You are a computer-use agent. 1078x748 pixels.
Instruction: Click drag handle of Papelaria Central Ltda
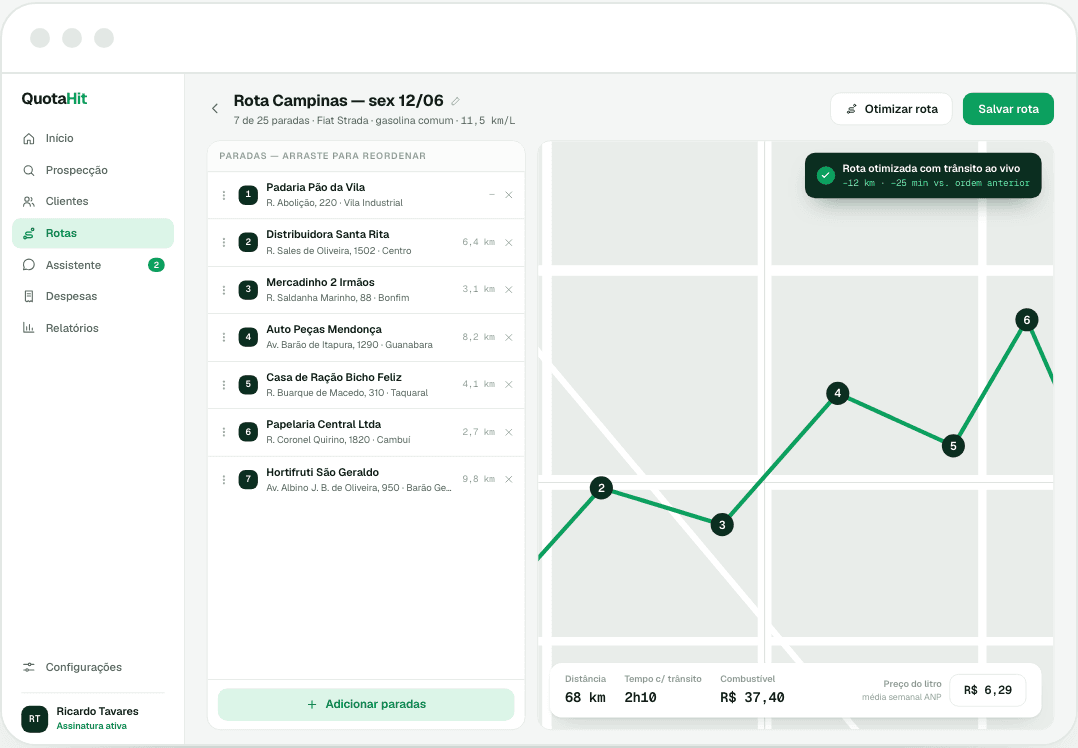tap(223, 432)
